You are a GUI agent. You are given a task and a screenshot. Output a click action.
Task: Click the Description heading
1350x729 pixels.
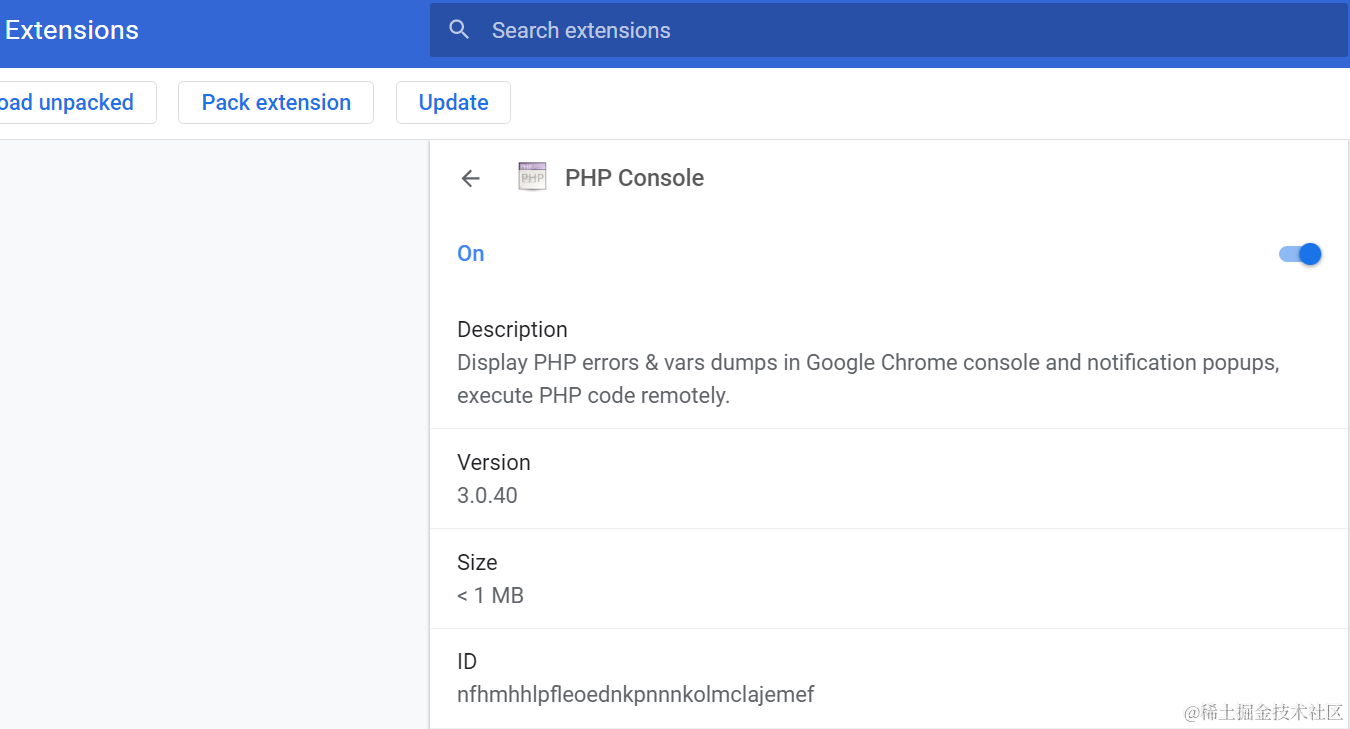tap(512, 329)
